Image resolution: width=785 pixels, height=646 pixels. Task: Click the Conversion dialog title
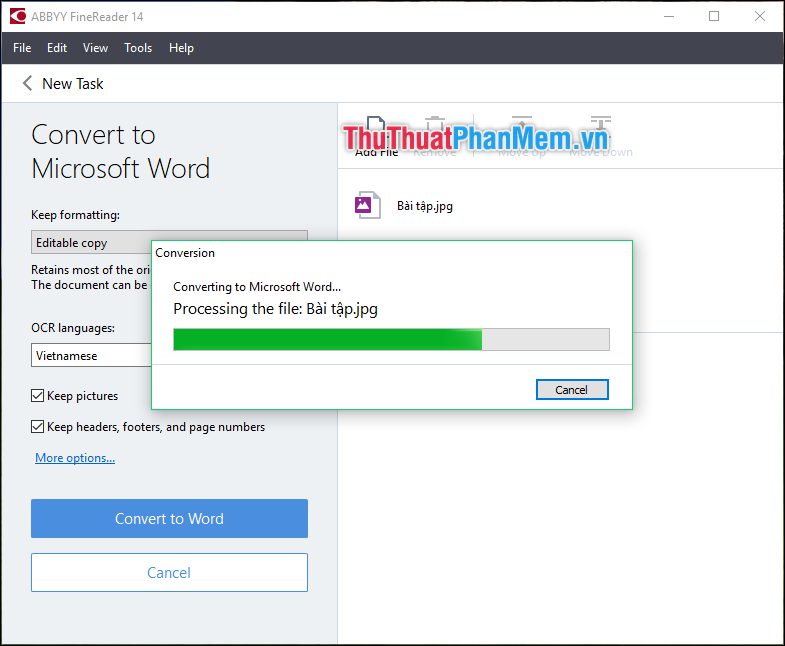click(x=185, y=253)
